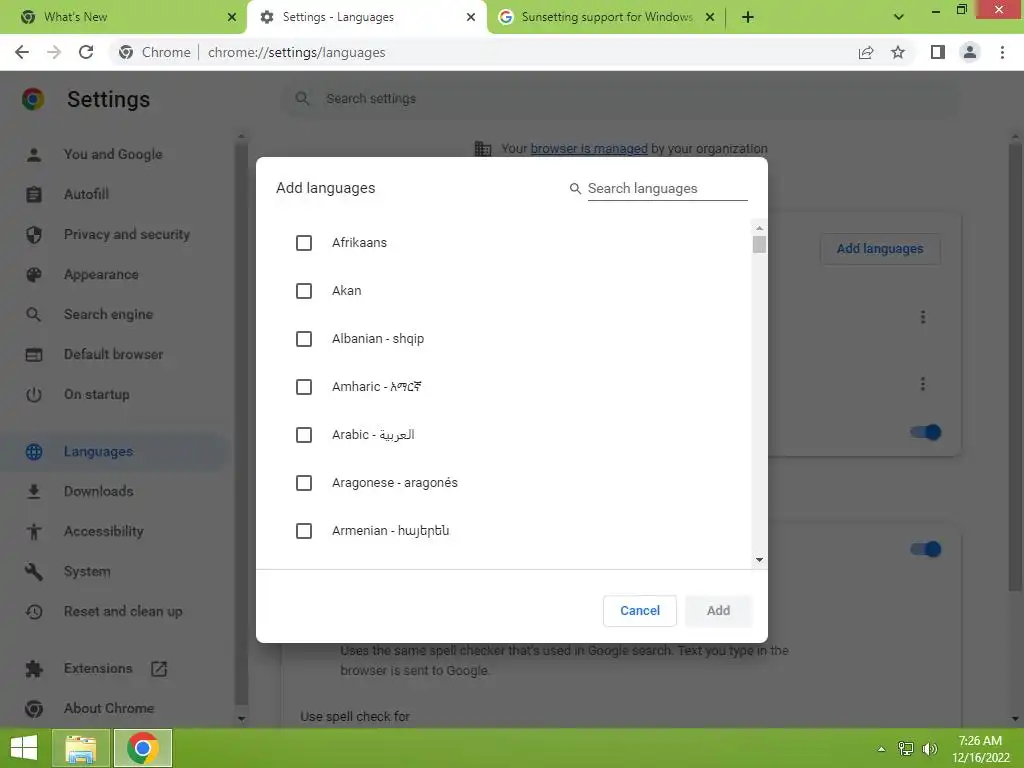The image size is (1024, 768).
Task: Open the first language row three-dot menu
Action: (923, 317)
